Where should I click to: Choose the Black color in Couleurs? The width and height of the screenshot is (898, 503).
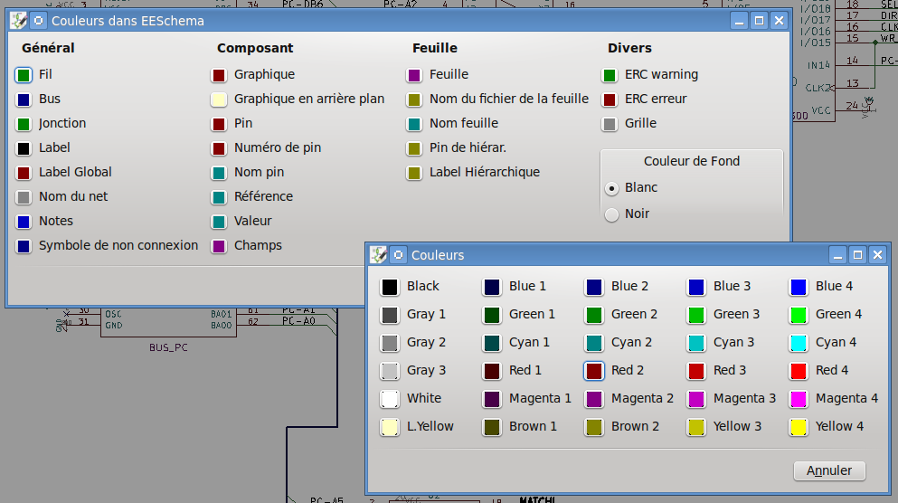(x=389, y=287)
